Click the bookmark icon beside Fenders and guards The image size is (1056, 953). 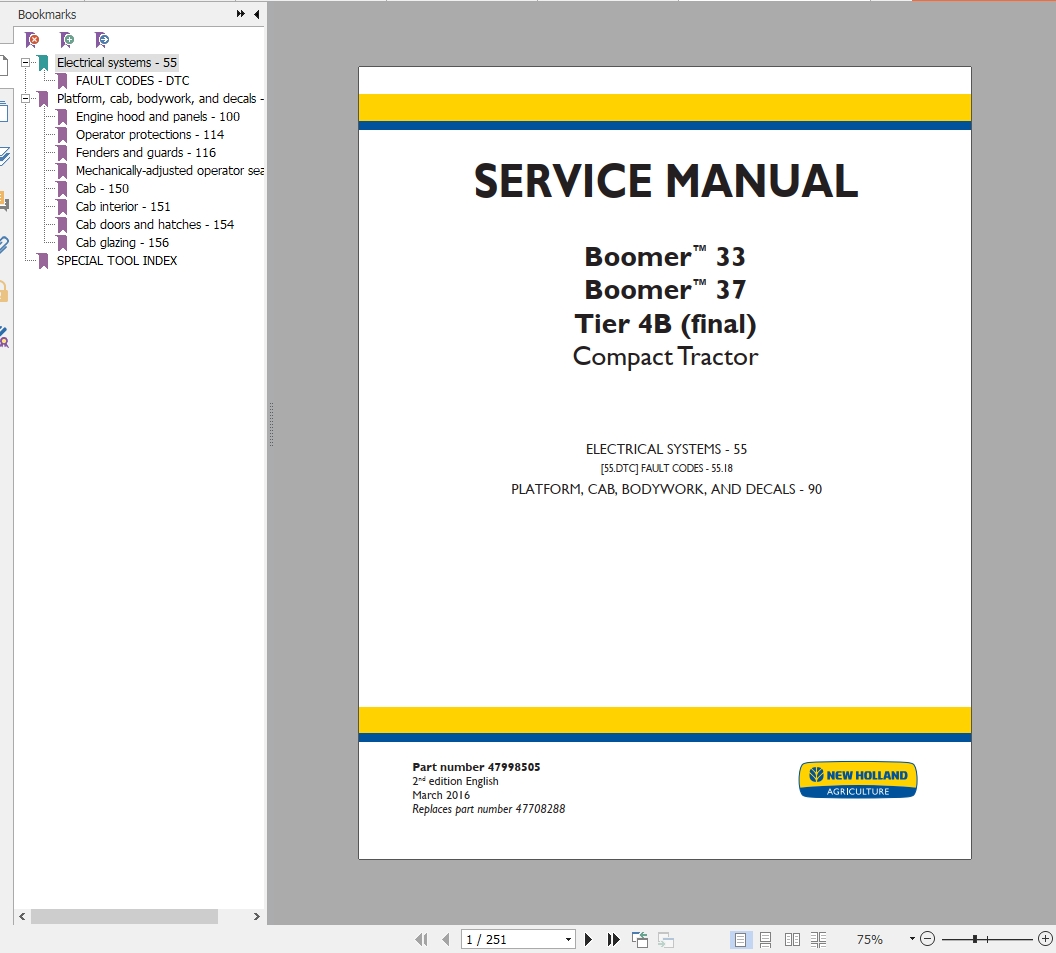point(62,153)
